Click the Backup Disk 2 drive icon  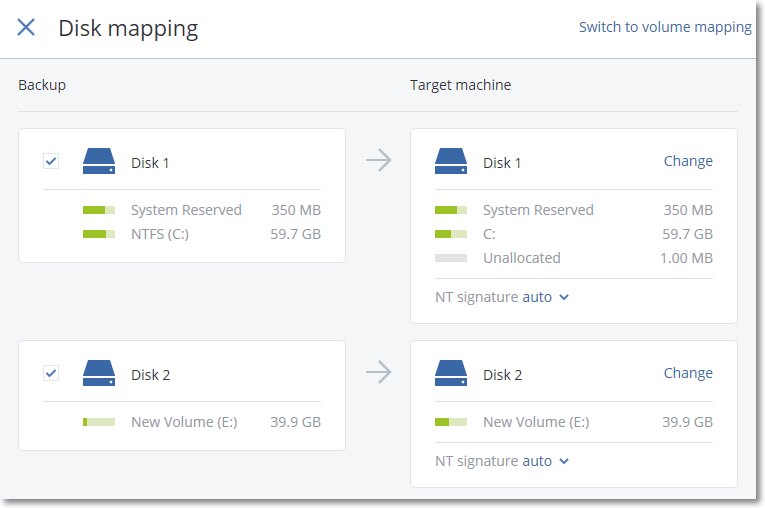99,374
